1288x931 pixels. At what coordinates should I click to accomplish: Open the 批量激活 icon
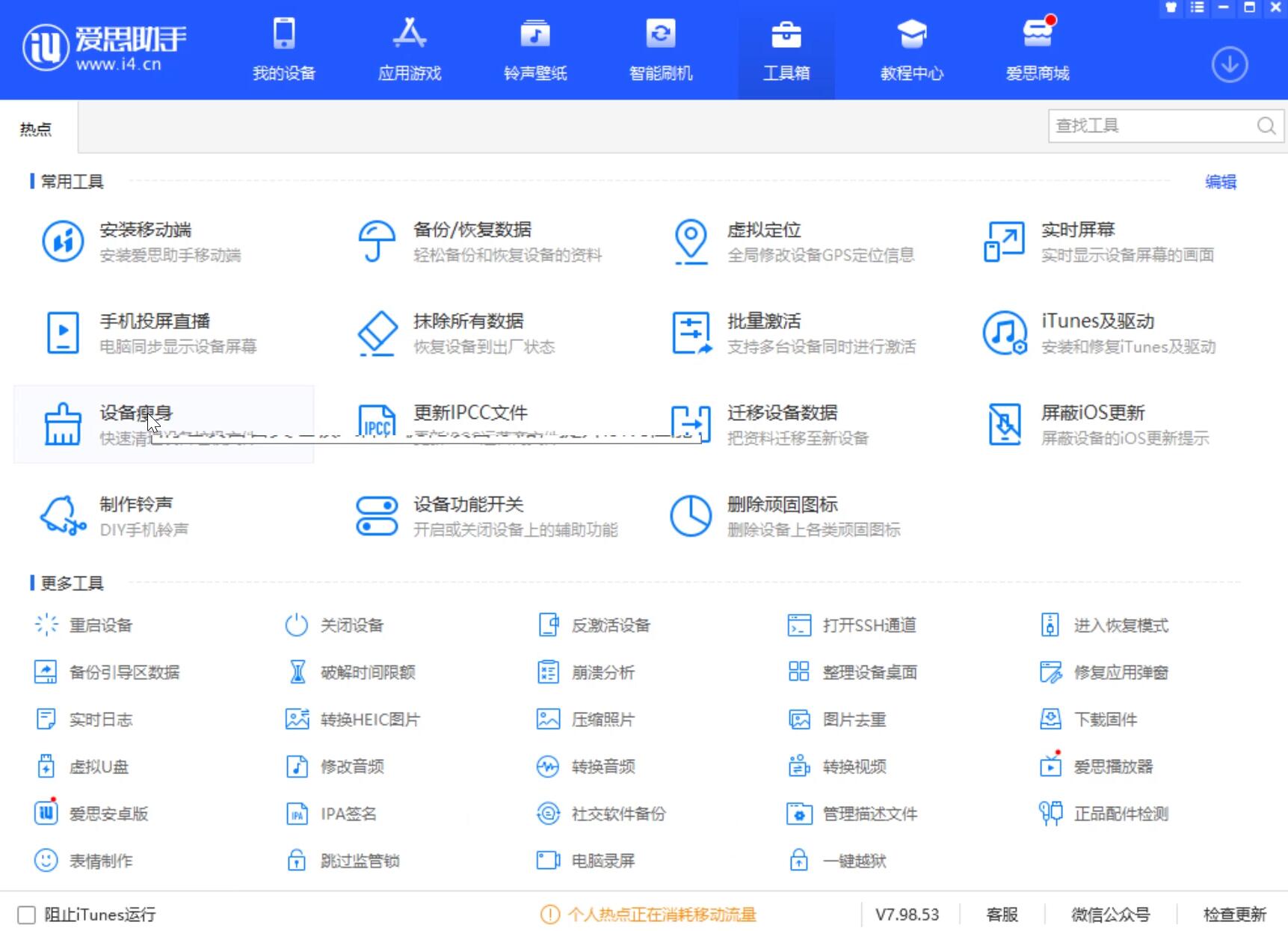tap(691, 333)
